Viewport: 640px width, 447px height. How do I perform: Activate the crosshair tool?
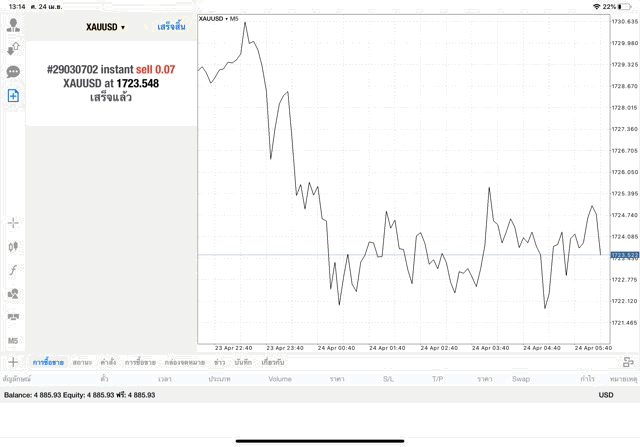13,223
